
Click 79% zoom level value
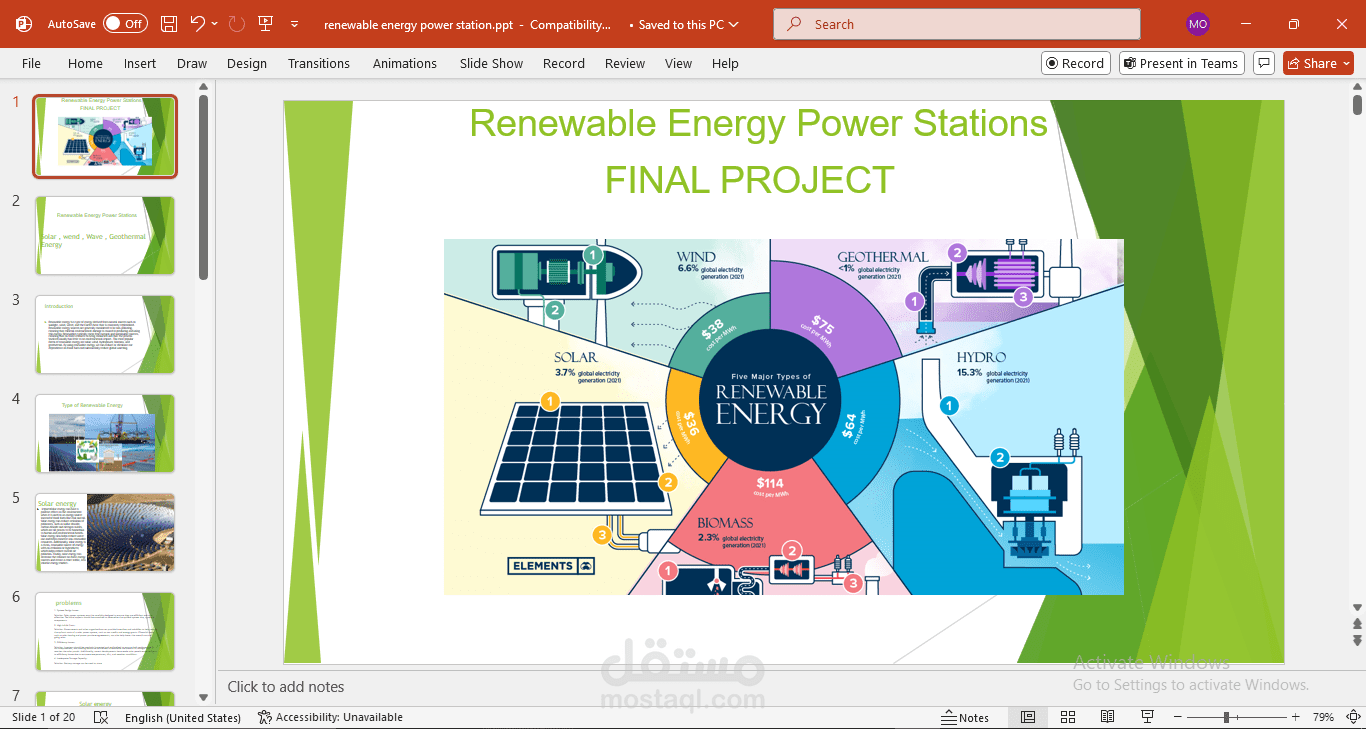1323,717
